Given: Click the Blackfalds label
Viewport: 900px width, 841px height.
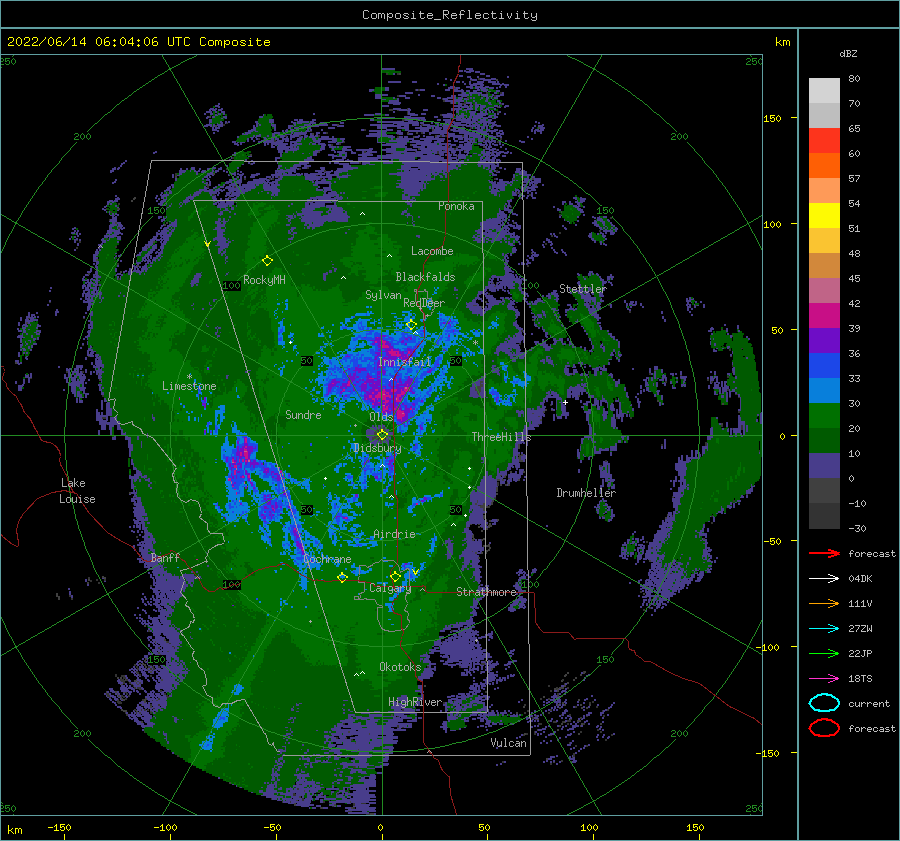Looking at the screenshot, I should [425, 277].
